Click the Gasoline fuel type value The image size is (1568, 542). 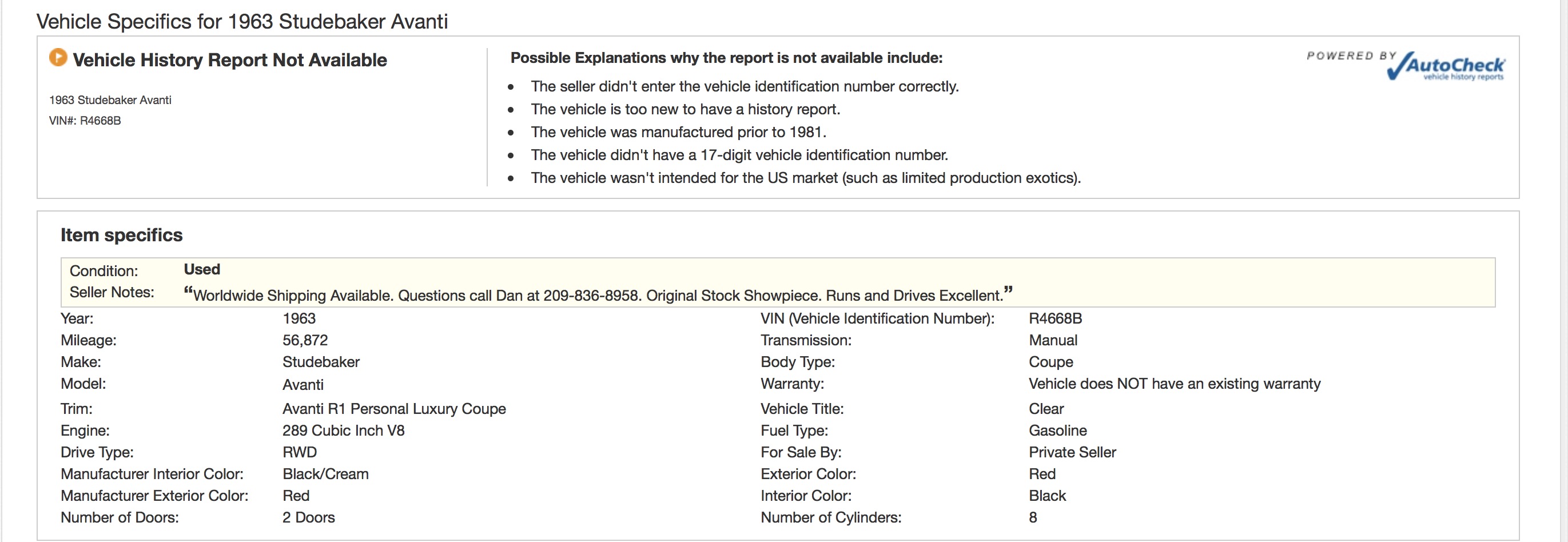click(x=1057, y=431)
